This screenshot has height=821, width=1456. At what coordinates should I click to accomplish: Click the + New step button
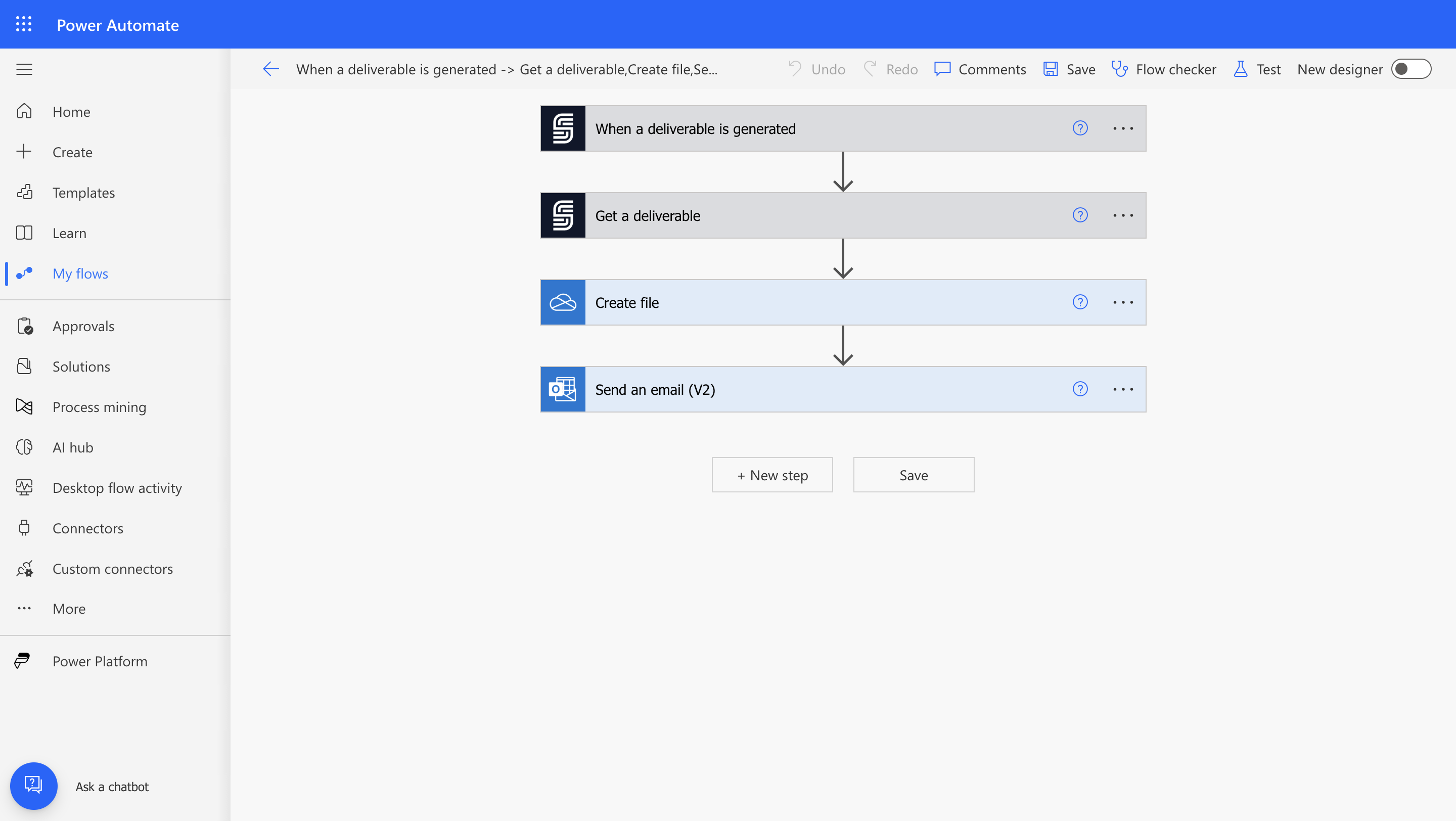(x=772, y=475)
